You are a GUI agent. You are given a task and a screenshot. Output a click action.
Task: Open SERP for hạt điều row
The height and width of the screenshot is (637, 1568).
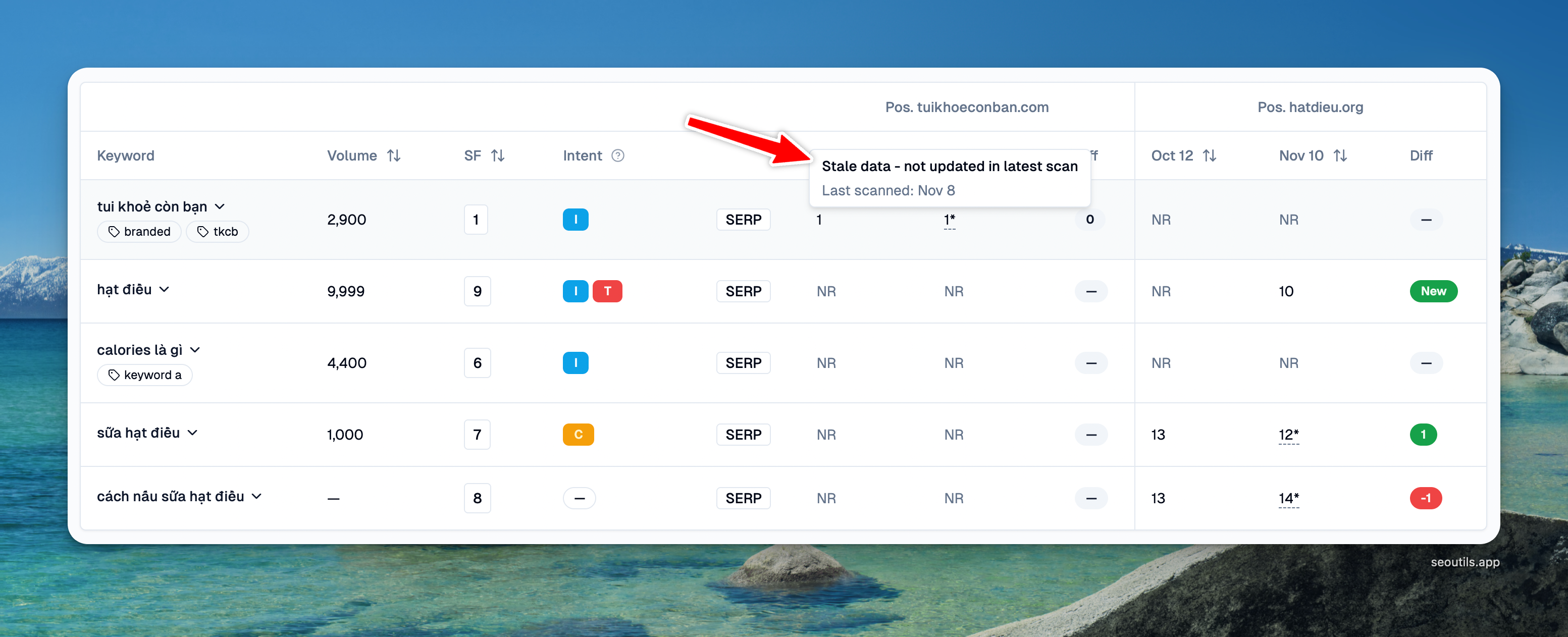[743, 291]
